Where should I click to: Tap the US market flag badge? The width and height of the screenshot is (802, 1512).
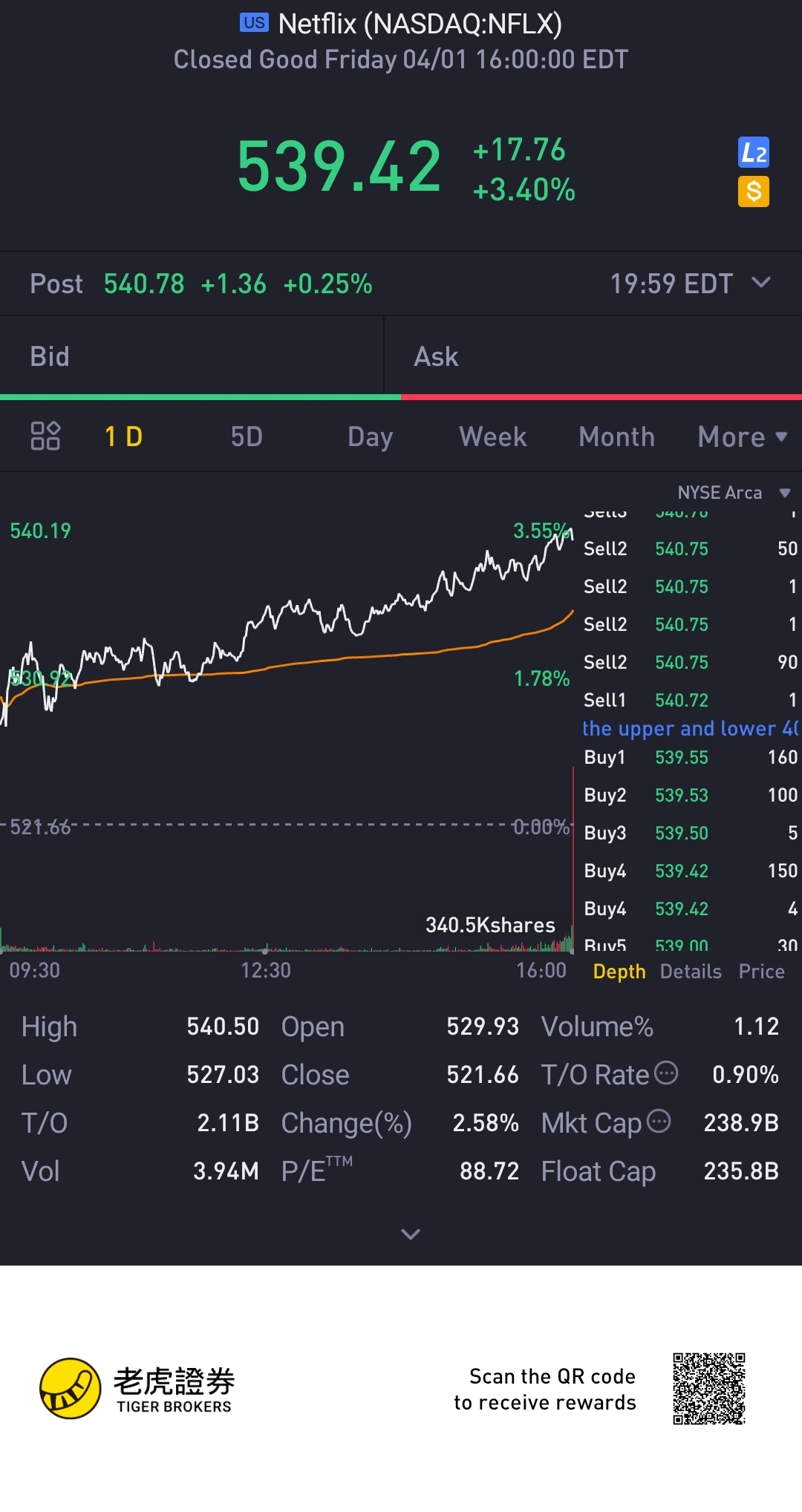(x=254, y=23)
